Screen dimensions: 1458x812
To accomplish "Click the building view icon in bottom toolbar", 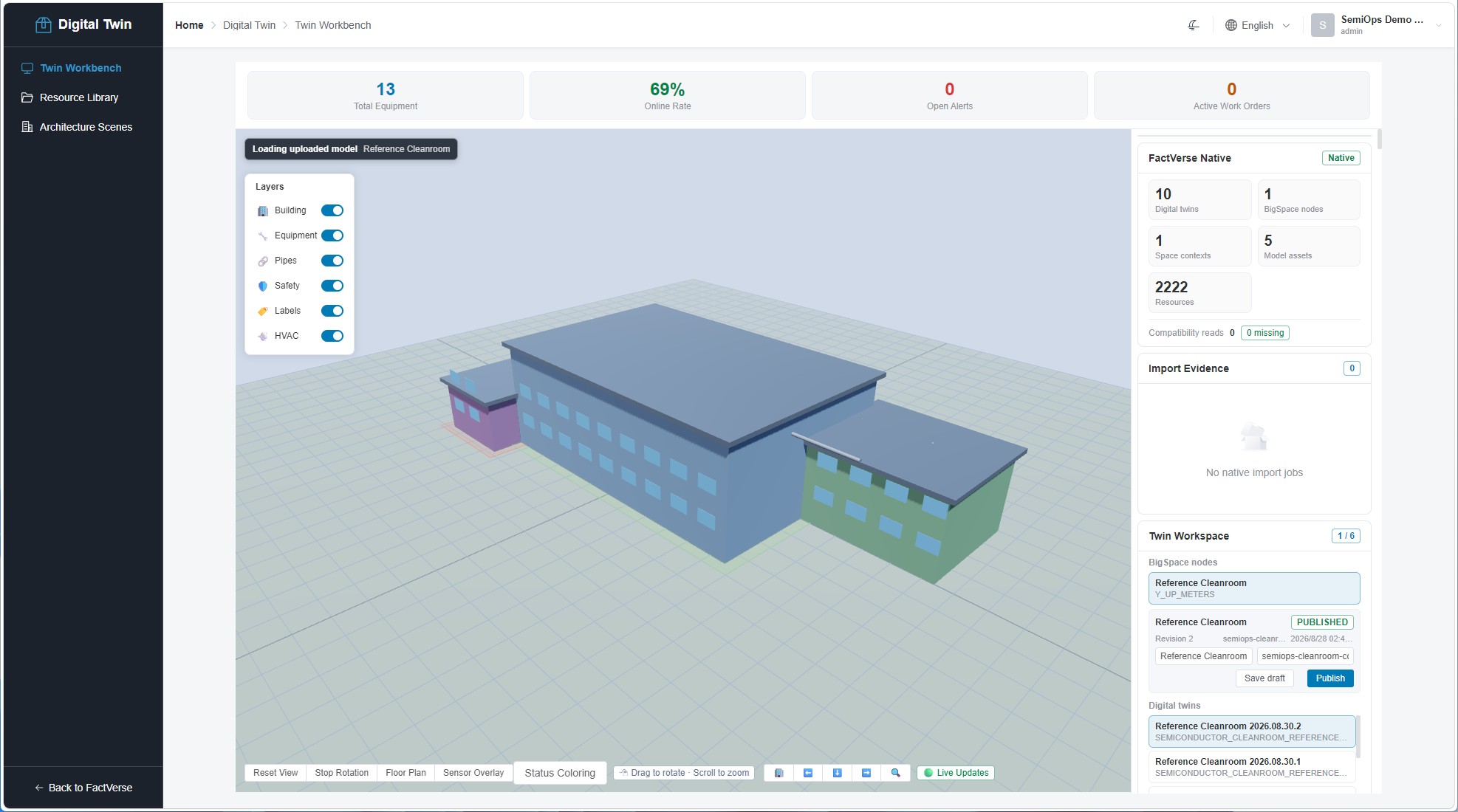I will pos(778,773).
